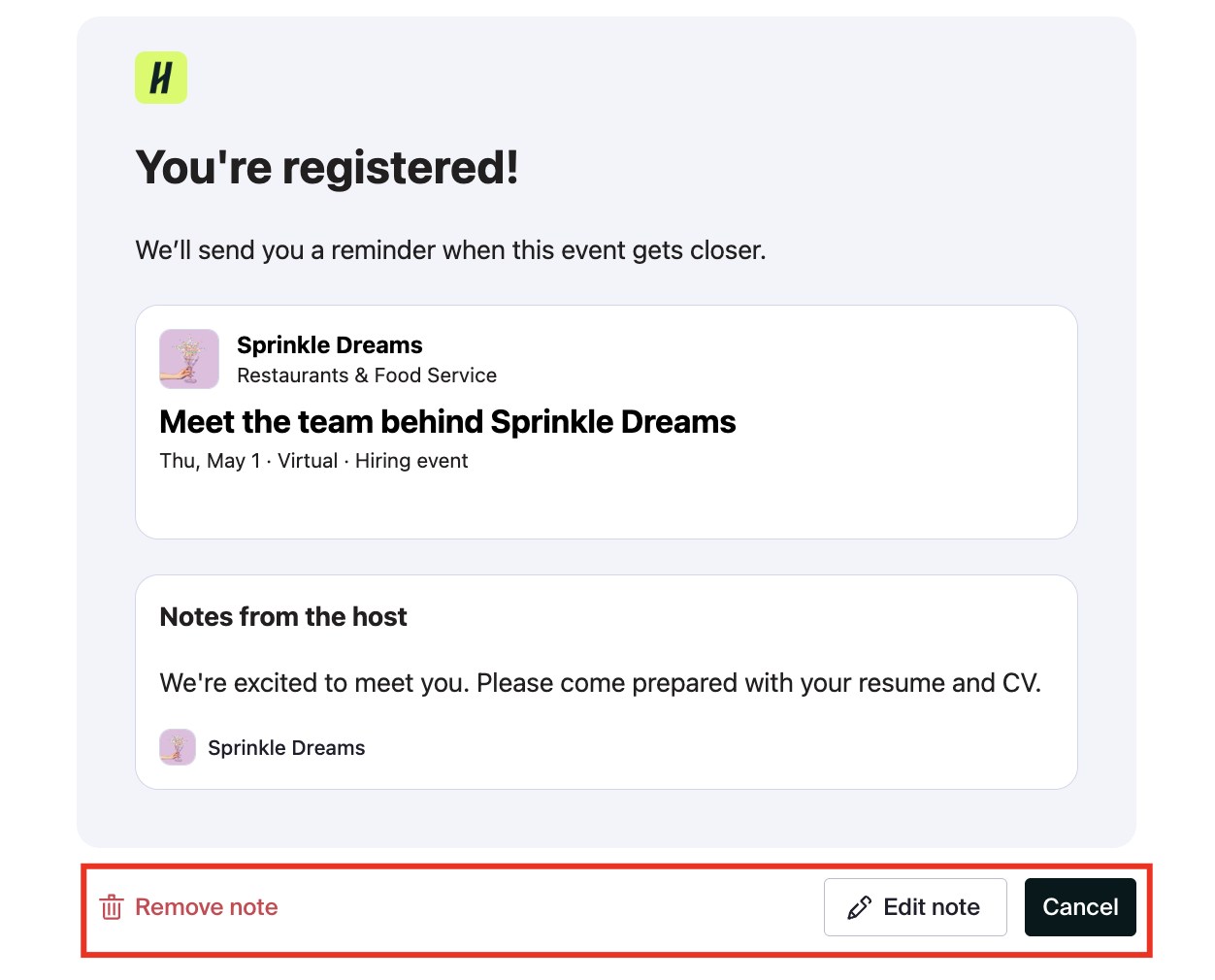The height and width of the screenshot is (980, 1215).
Task: Click the trash can icon
Action: [112, 907]
